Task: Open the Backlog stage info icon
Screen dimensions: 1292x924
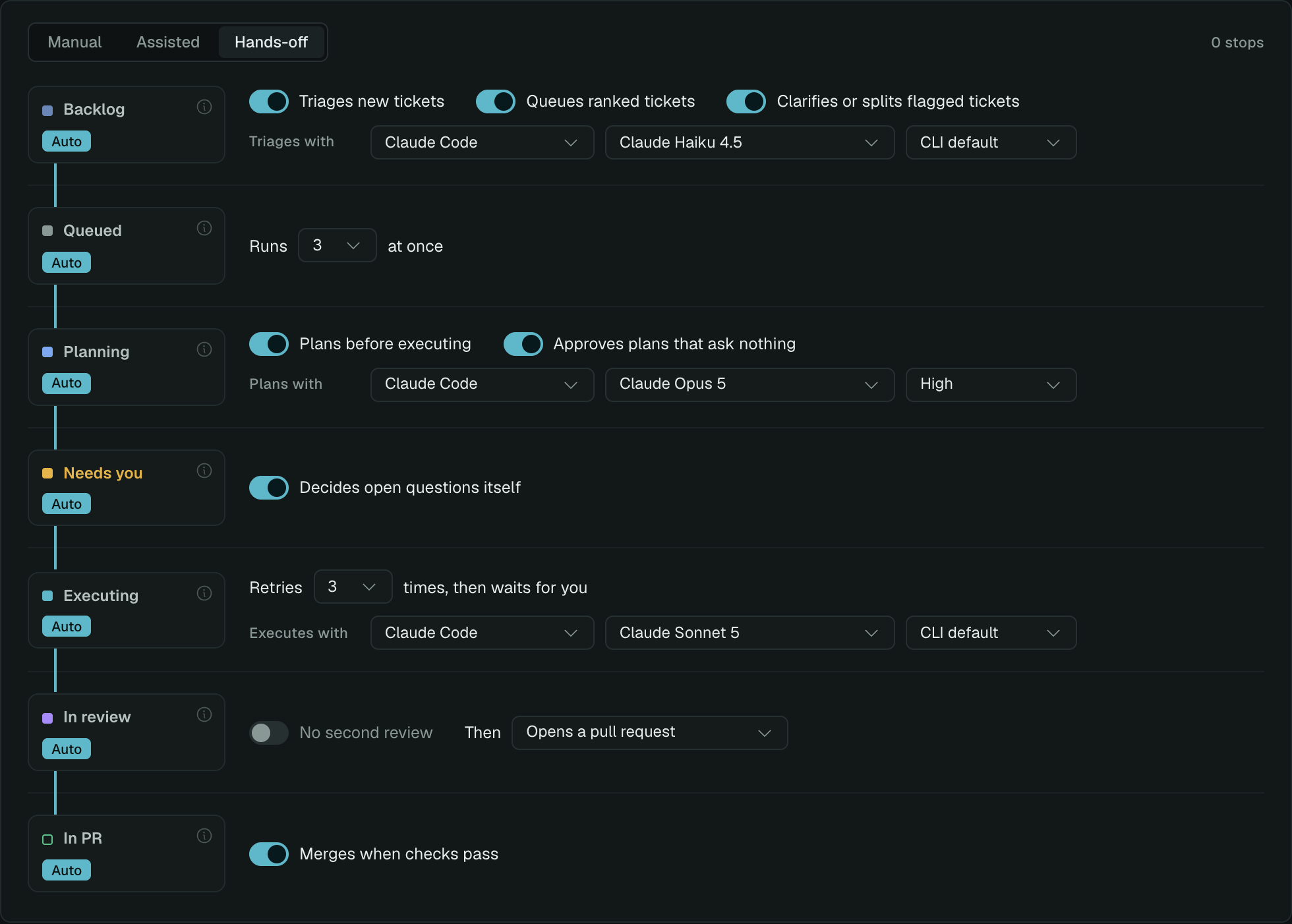Action: point(204,107)
